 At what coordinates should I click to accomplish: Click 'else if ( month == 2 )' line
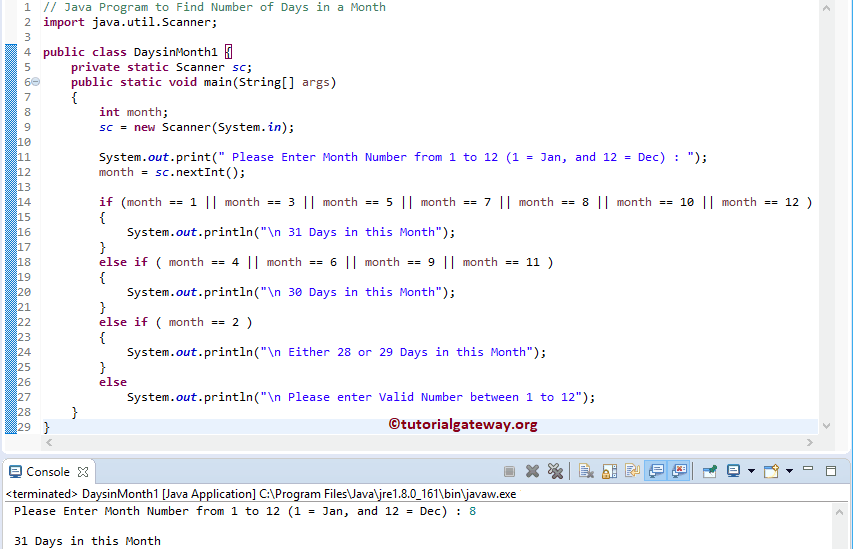[175, 322]
